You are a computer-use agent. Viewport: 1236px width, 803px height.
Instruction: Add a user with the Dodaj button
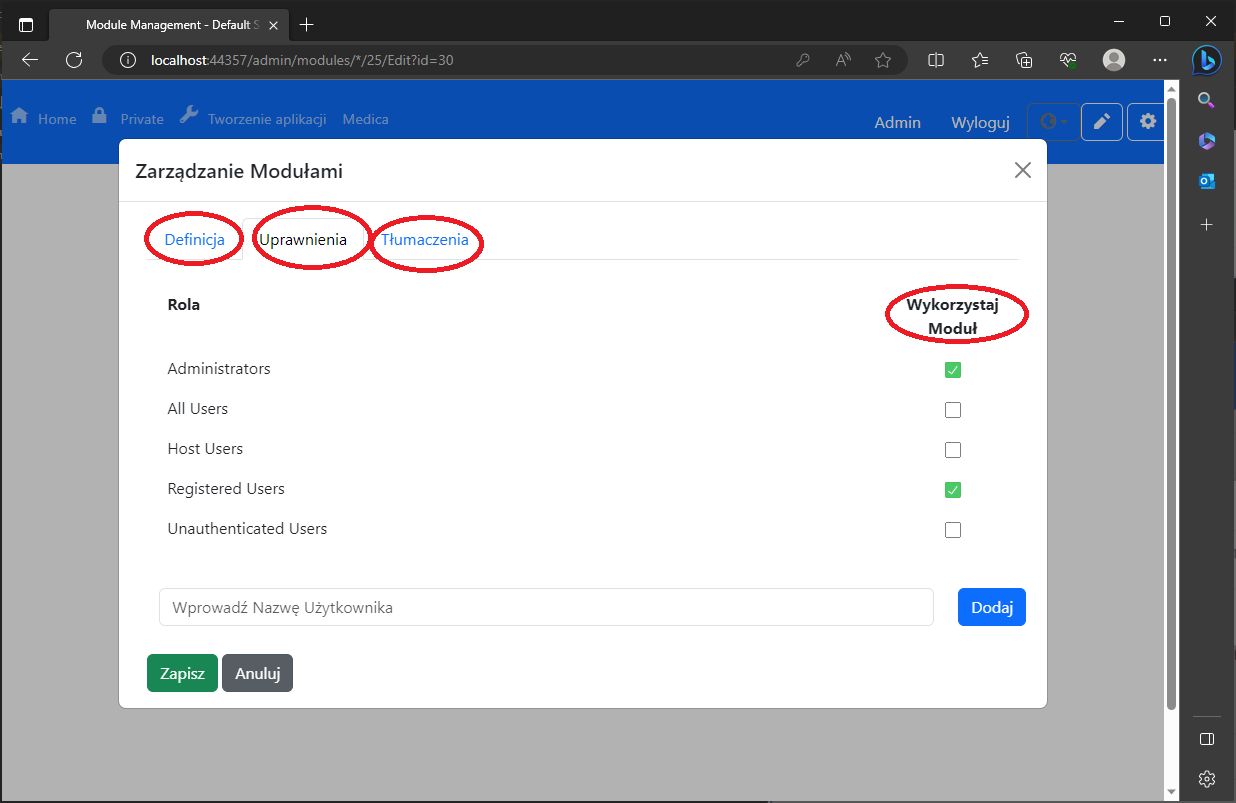pos(991,607)
